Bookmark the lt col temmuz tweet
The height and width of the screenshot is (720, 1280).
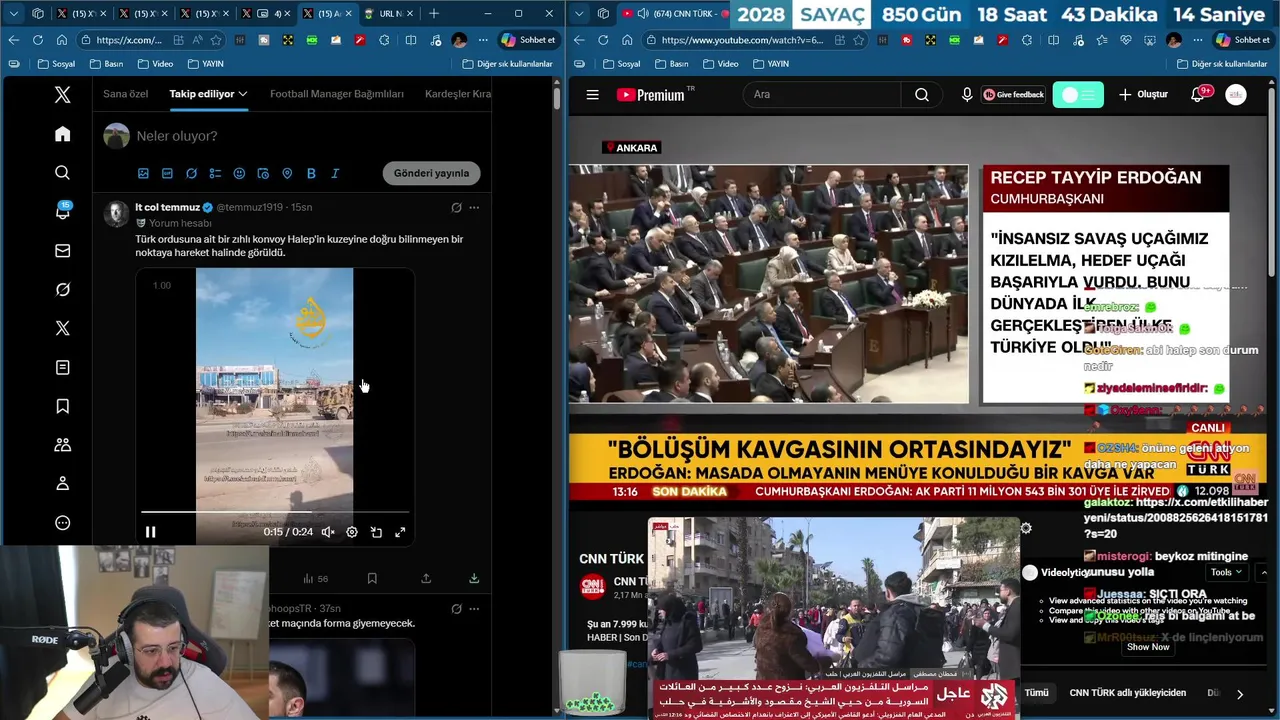tap(372, 578)
